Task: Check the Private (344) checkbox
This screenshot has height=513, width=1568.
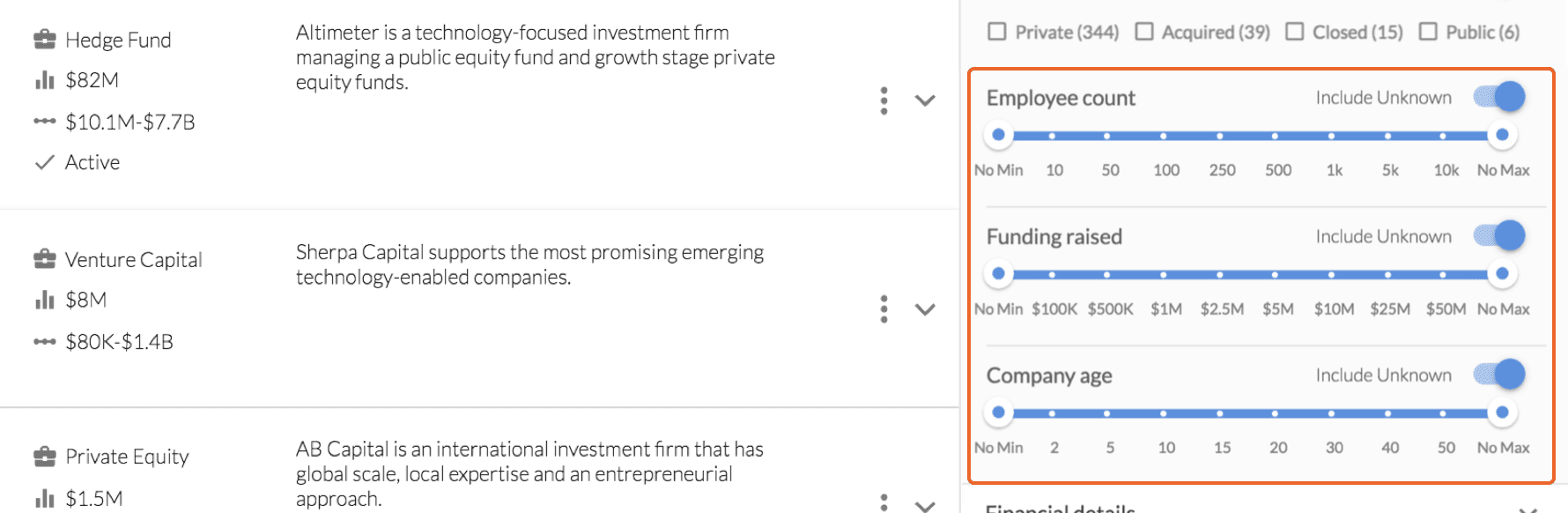Action: [x=997, y=32]
